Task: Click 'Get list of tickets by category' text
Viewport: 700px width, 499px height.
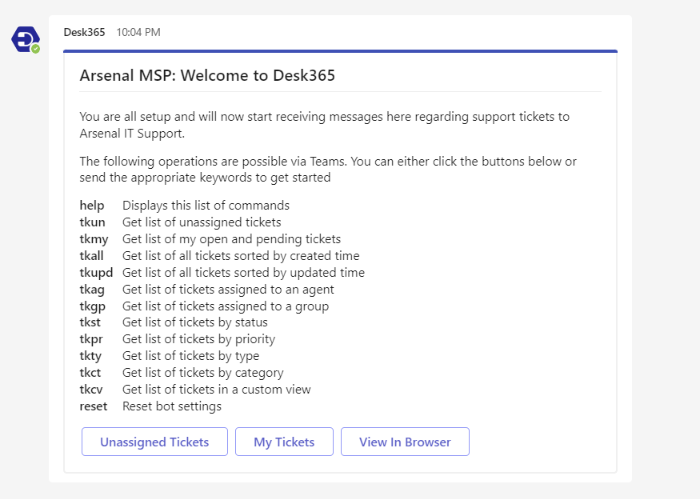Action: 203,373
